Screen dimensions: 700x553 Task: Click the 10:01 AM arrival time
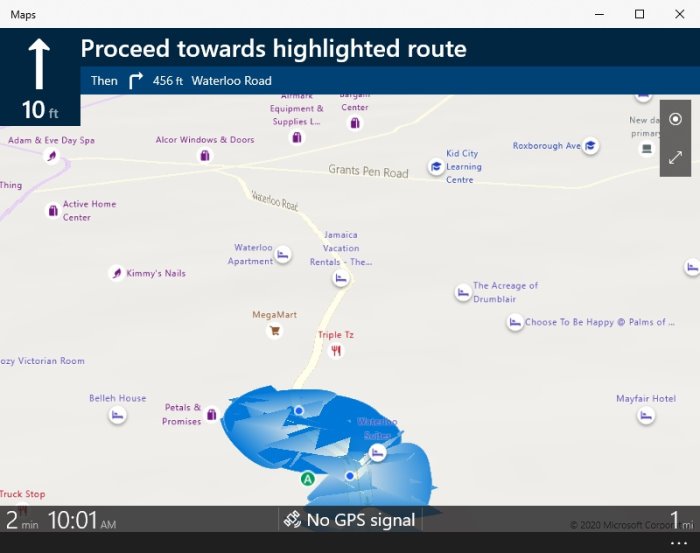click(82, 520)
